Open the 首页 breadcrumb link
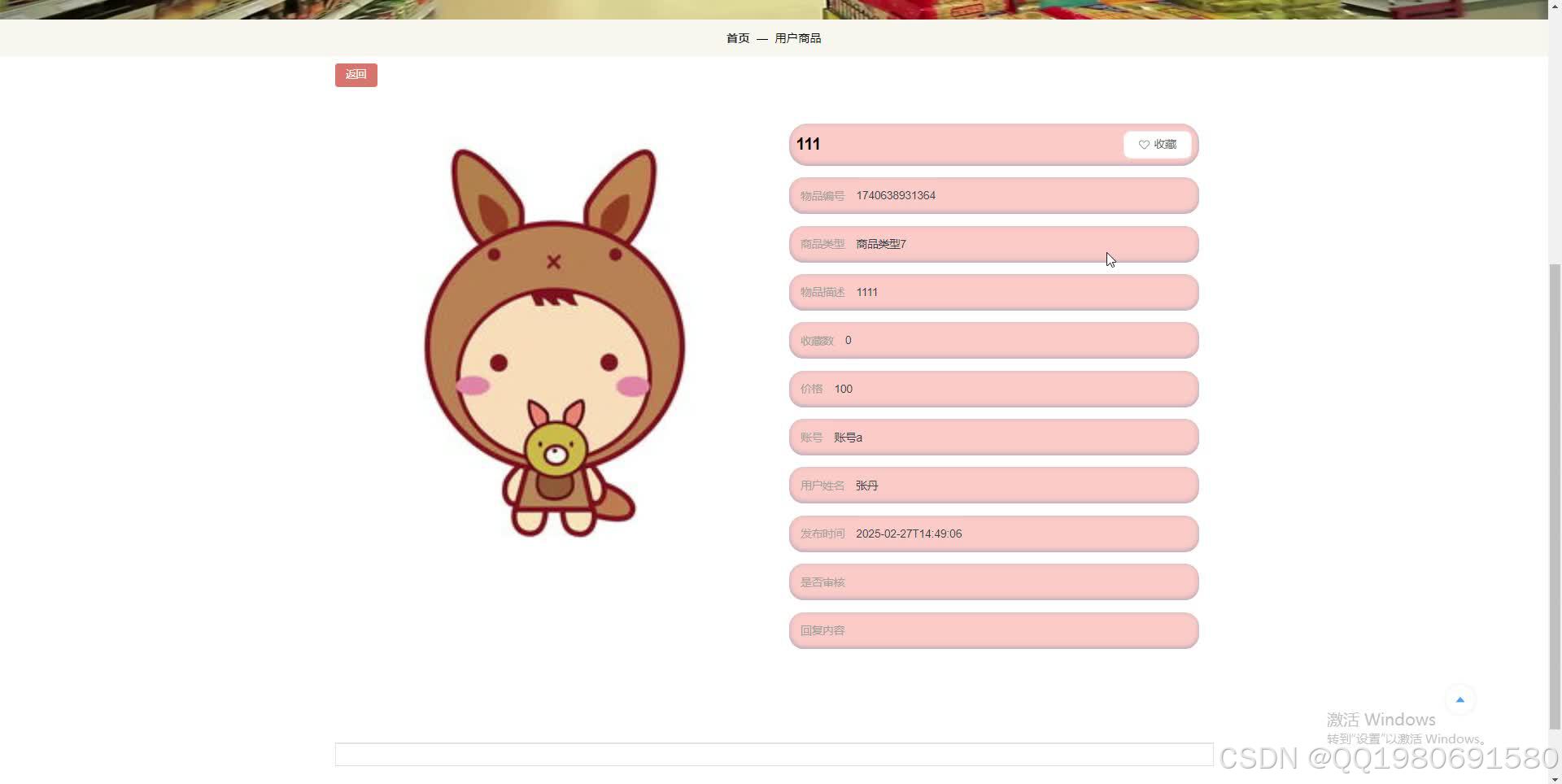 coord(736,37)
